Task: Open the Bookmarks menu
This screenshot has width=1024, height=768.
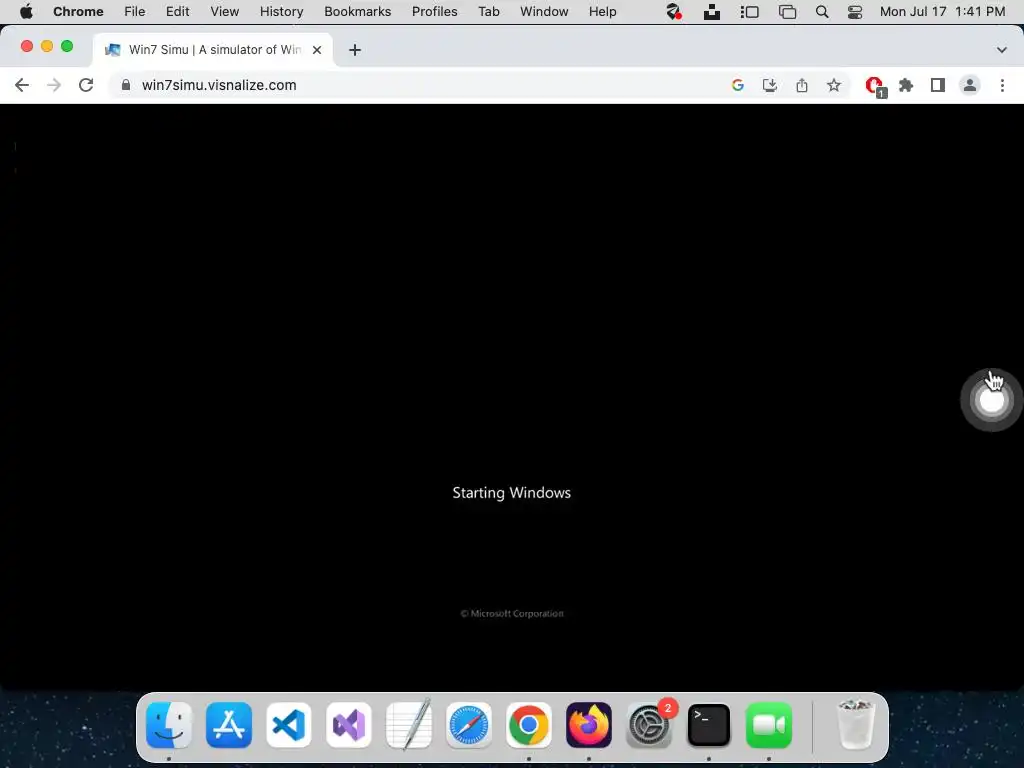Action: coord(357,12)
